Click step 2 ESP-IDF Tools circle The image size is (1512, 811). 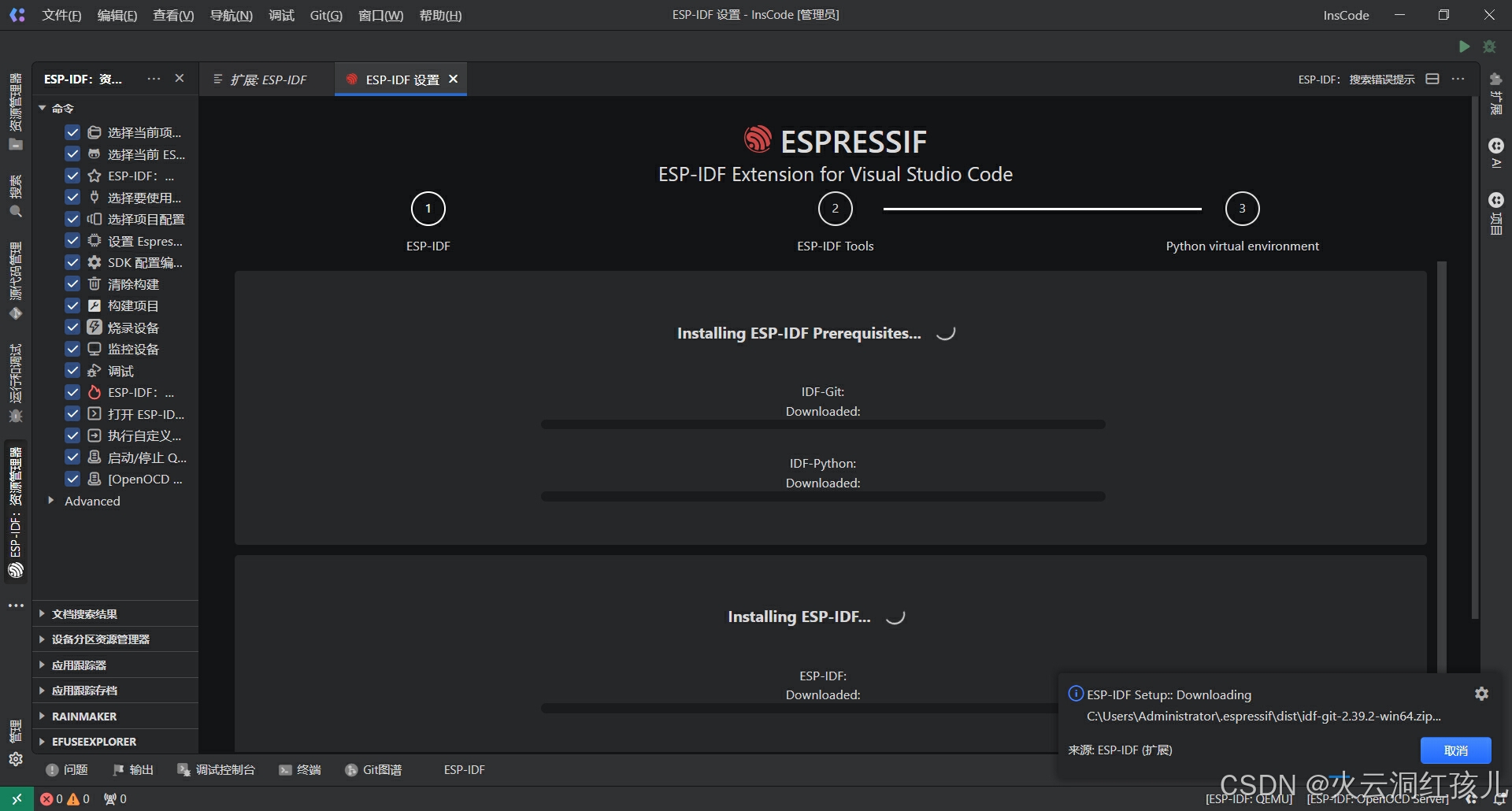pos(835,209)
